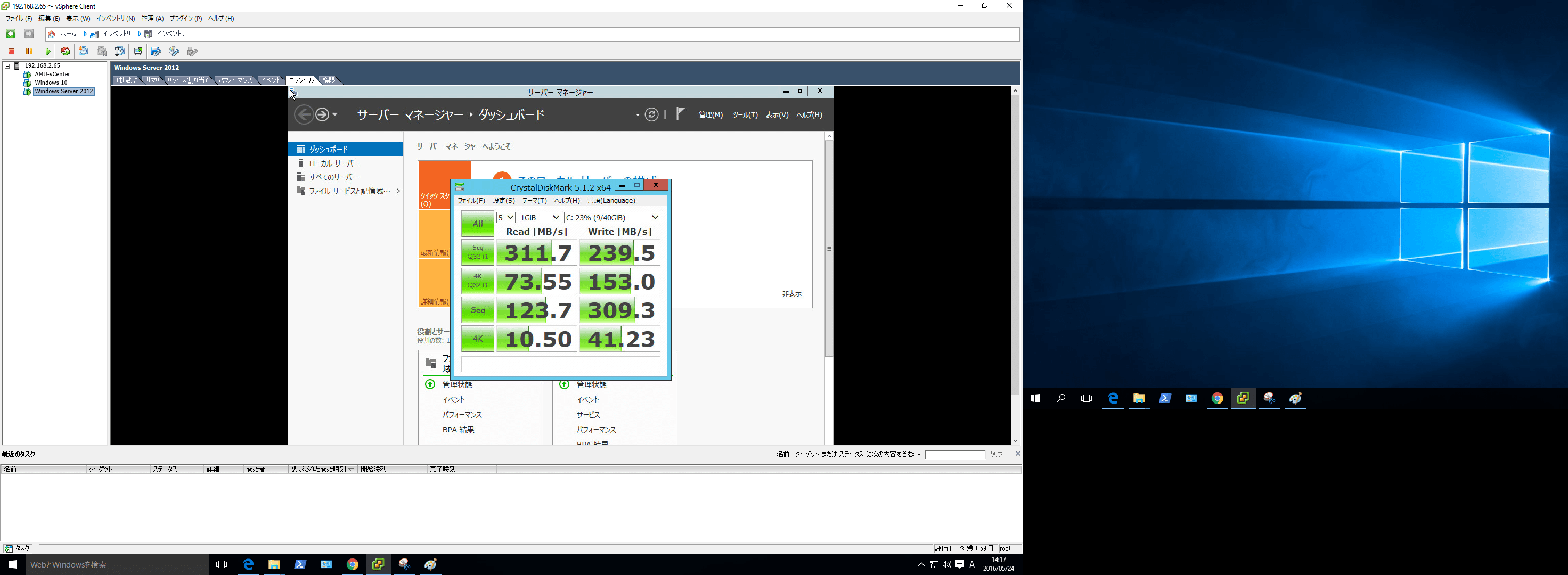The width and height of the screenshot is (1568, 575).
Task: Click the revert to snapshot toolbar icon
Action: click(x=102, y=52)
